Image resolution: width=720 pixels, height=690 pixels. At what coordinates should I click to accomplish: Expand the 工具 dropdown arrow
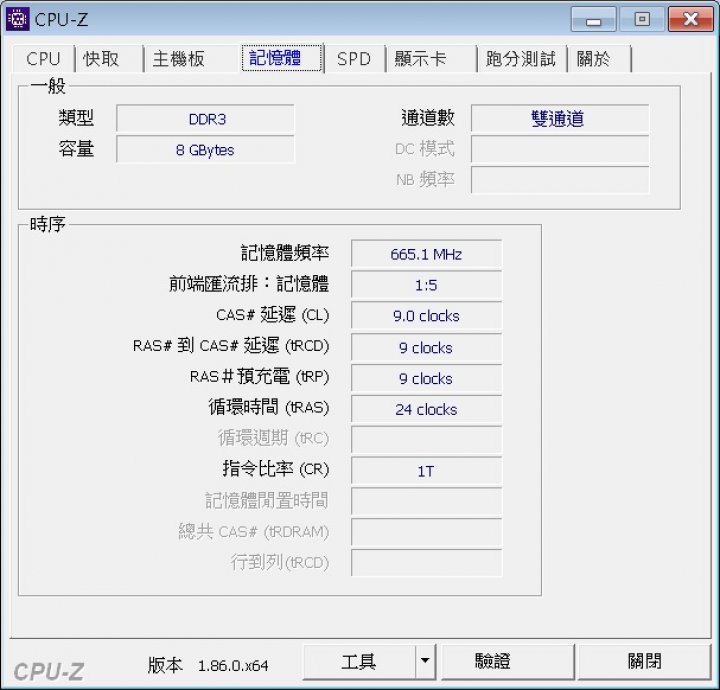click(425, 662)
